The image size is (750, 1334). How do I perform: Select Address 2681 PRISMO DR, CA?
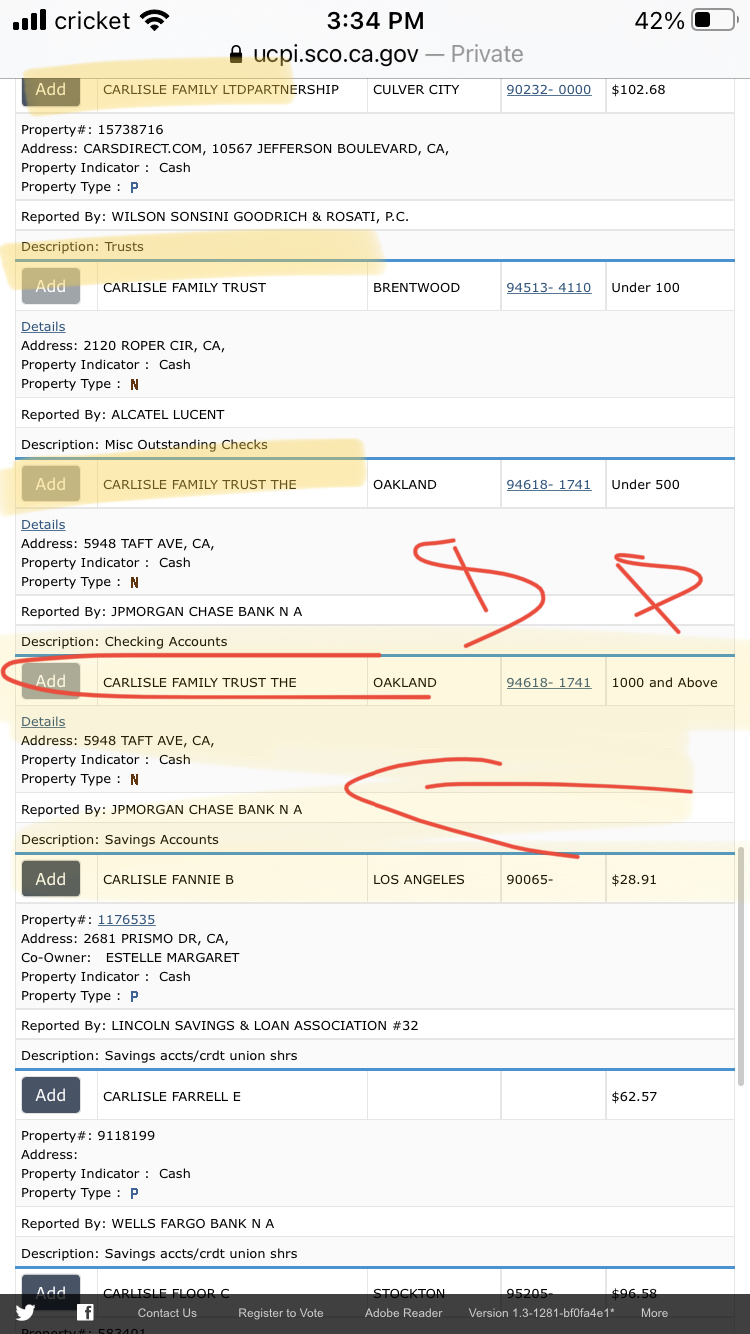[125, 938]
